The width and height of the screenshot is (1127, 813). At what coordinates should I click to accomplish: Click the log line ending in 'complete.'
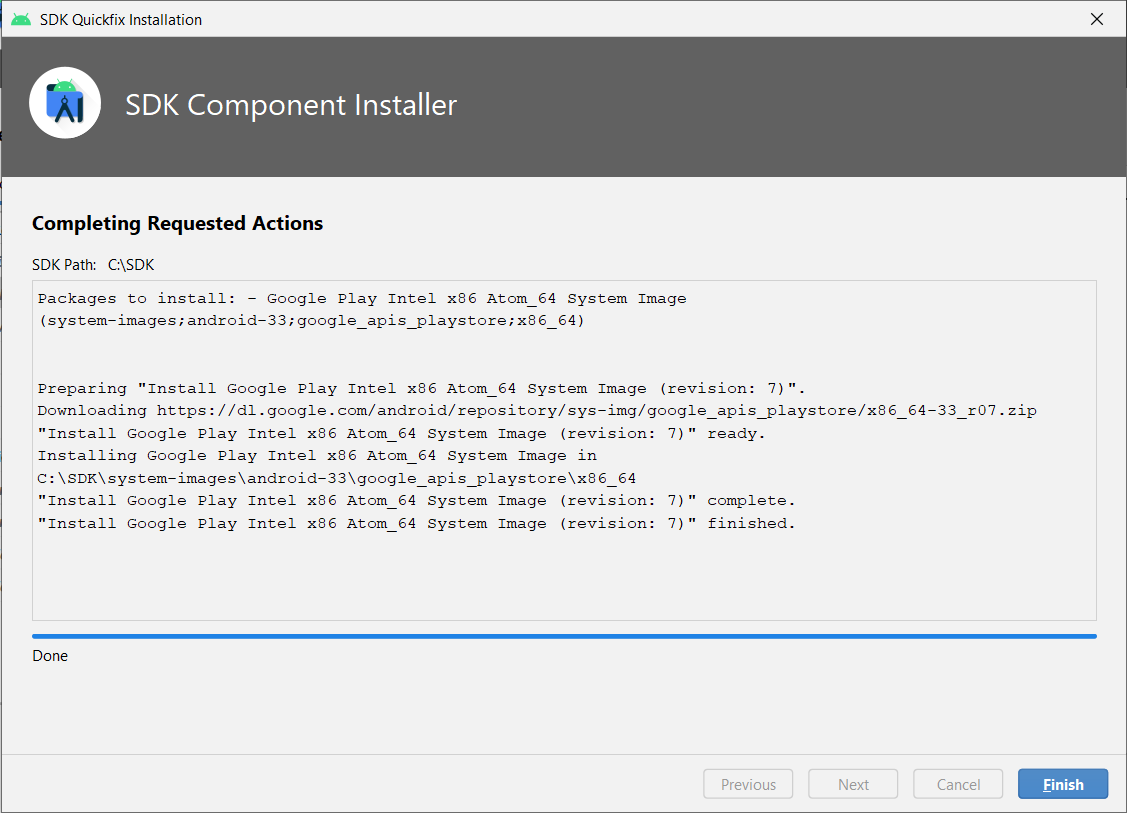tap(416, 500)
